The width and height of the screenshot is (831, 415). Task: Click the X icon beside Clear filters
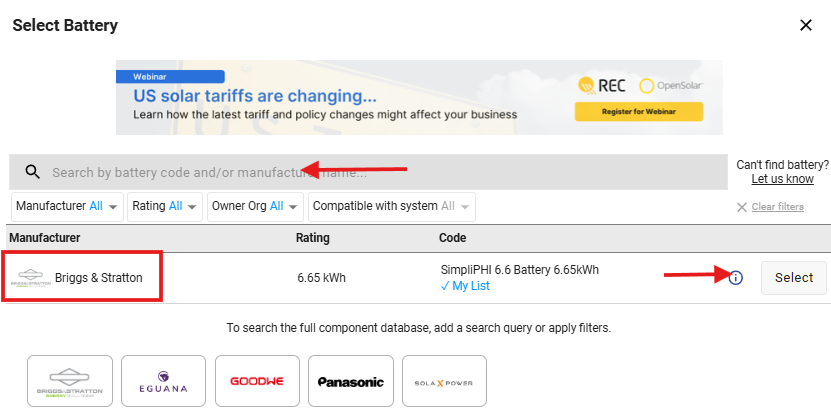coord(742,207)
